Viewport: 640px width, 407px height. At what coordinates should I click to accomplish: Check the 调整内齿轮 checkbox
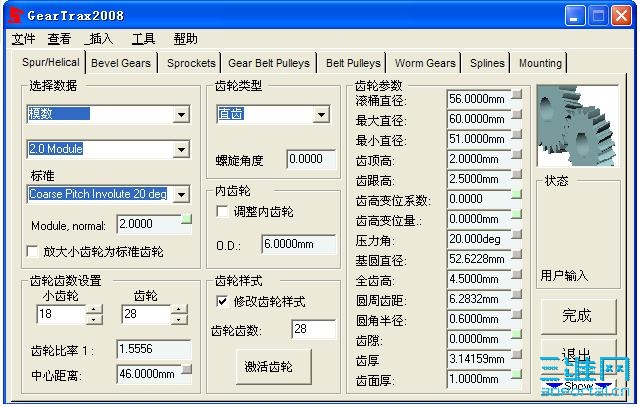tap(222, 211)
